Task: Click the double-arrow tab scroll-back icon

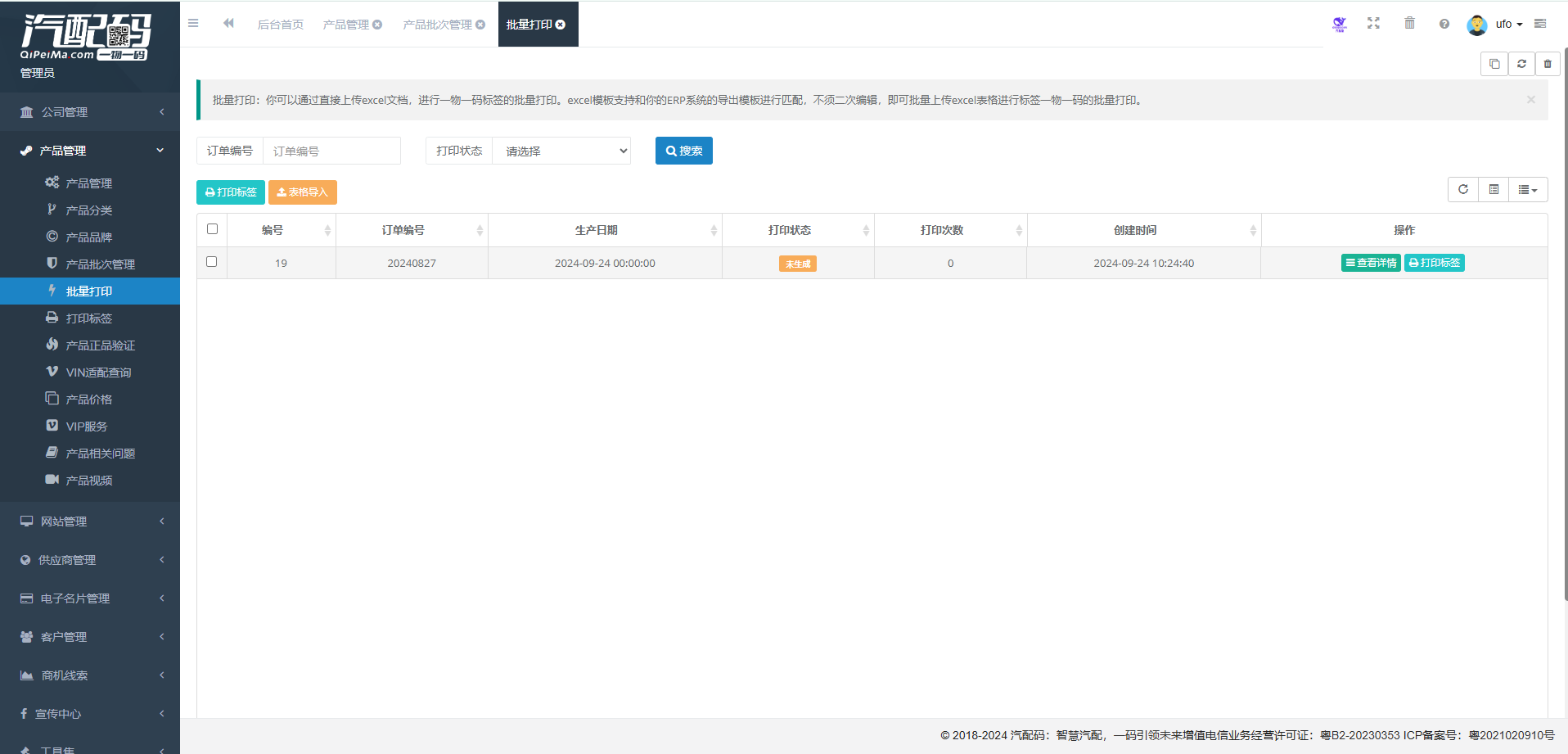Action: (x=228, y=24)
